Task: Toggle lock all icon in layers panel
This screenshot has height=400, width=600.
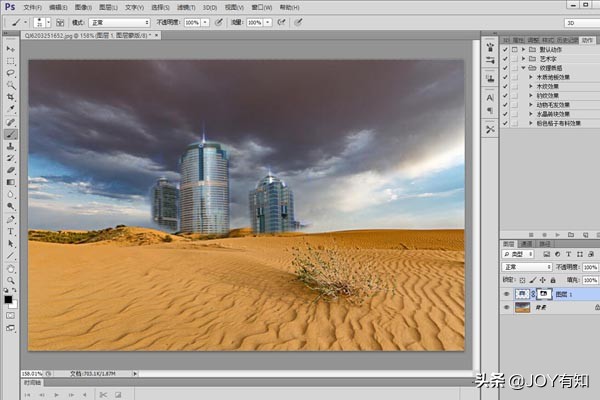Action: [553, 280]
